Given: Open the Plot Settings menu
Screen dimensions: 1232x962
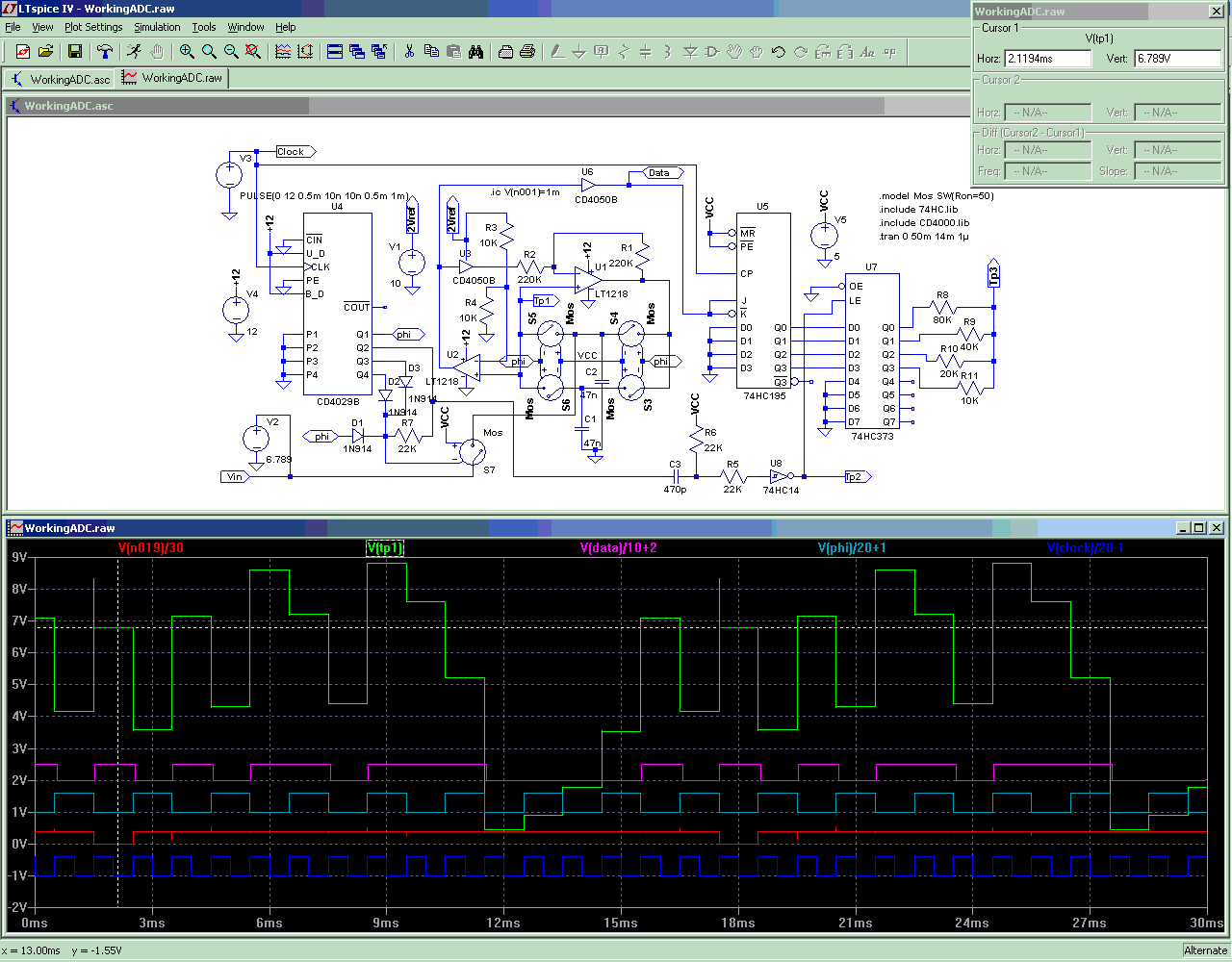Looking at the screenshot, I should 93,27.
